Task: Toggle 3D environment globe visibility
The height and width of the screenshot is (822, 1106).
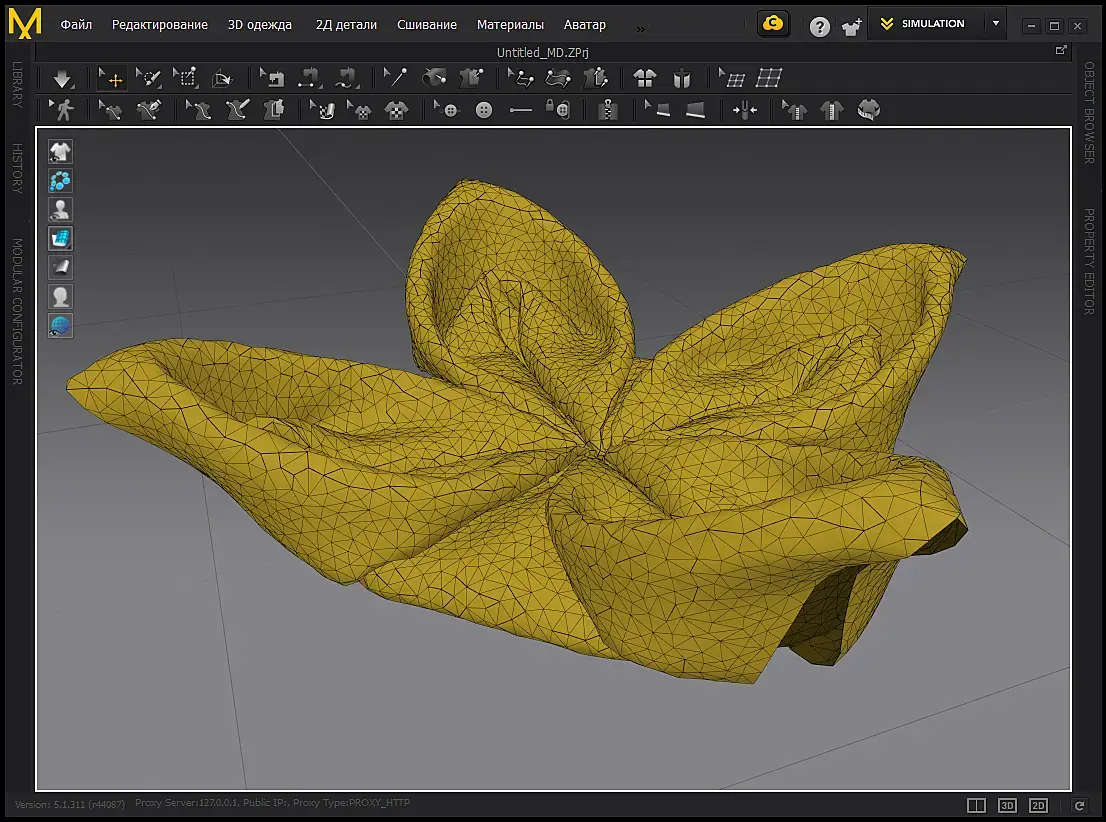Action: click(x=61, y=325)
